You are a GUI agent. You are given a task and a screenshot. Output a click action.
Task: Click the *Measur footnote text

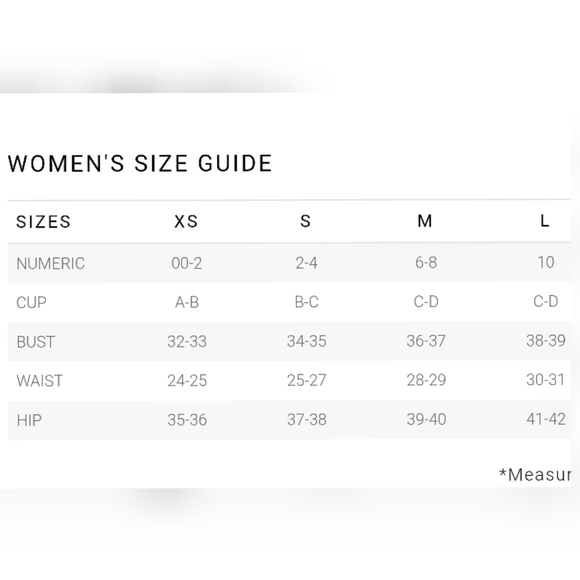pos(535,475)
